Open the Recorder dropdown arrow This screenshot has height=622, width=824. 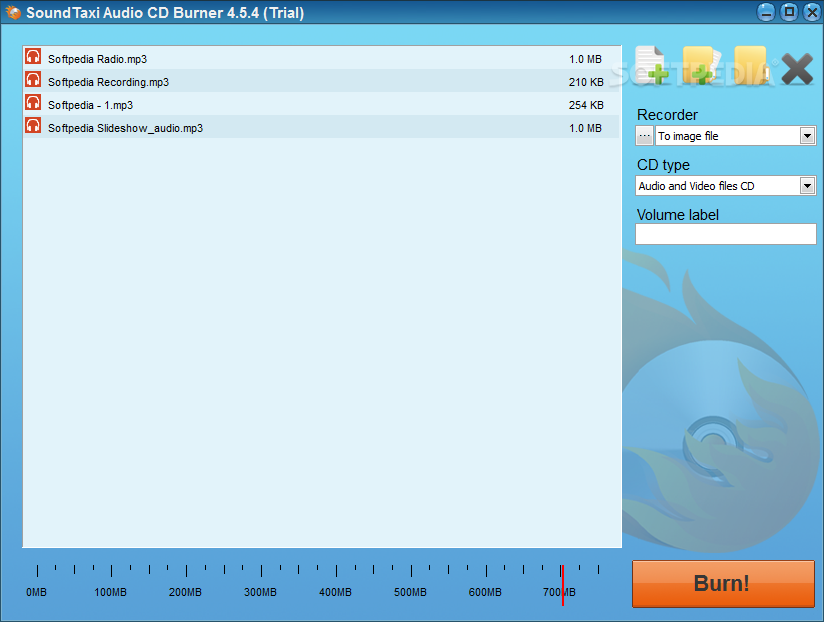click(x=807, y=136)
